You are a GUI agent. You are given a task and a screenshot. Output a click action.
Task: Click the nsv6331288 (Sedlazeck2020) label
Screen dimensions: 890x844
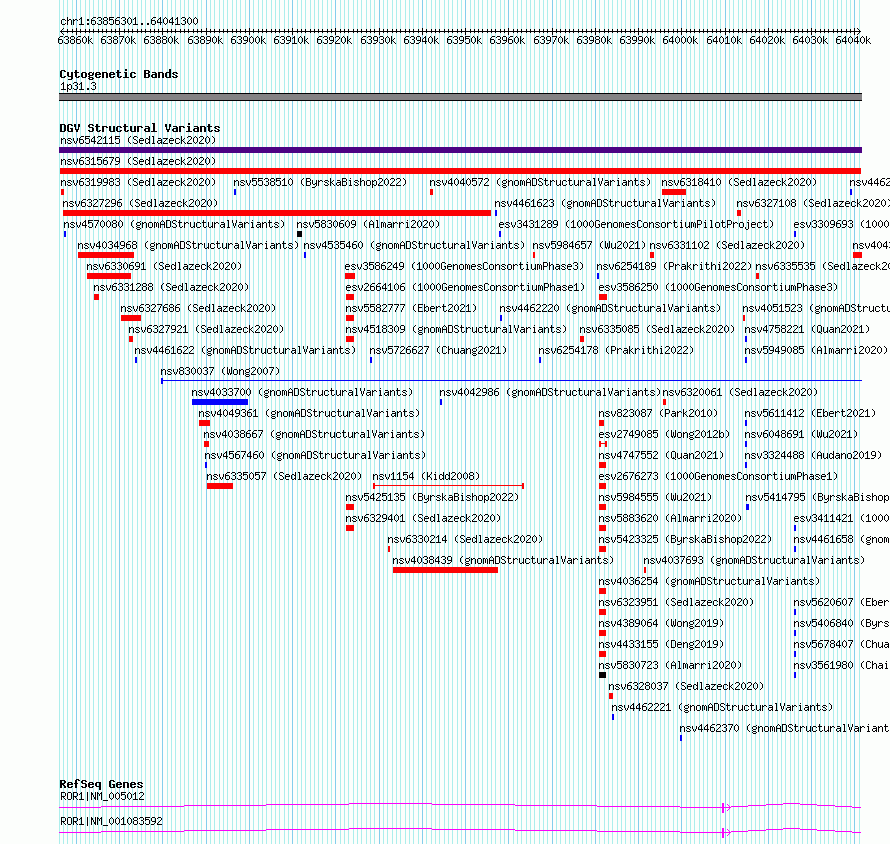pyautogui.click(x=171, y=287)
